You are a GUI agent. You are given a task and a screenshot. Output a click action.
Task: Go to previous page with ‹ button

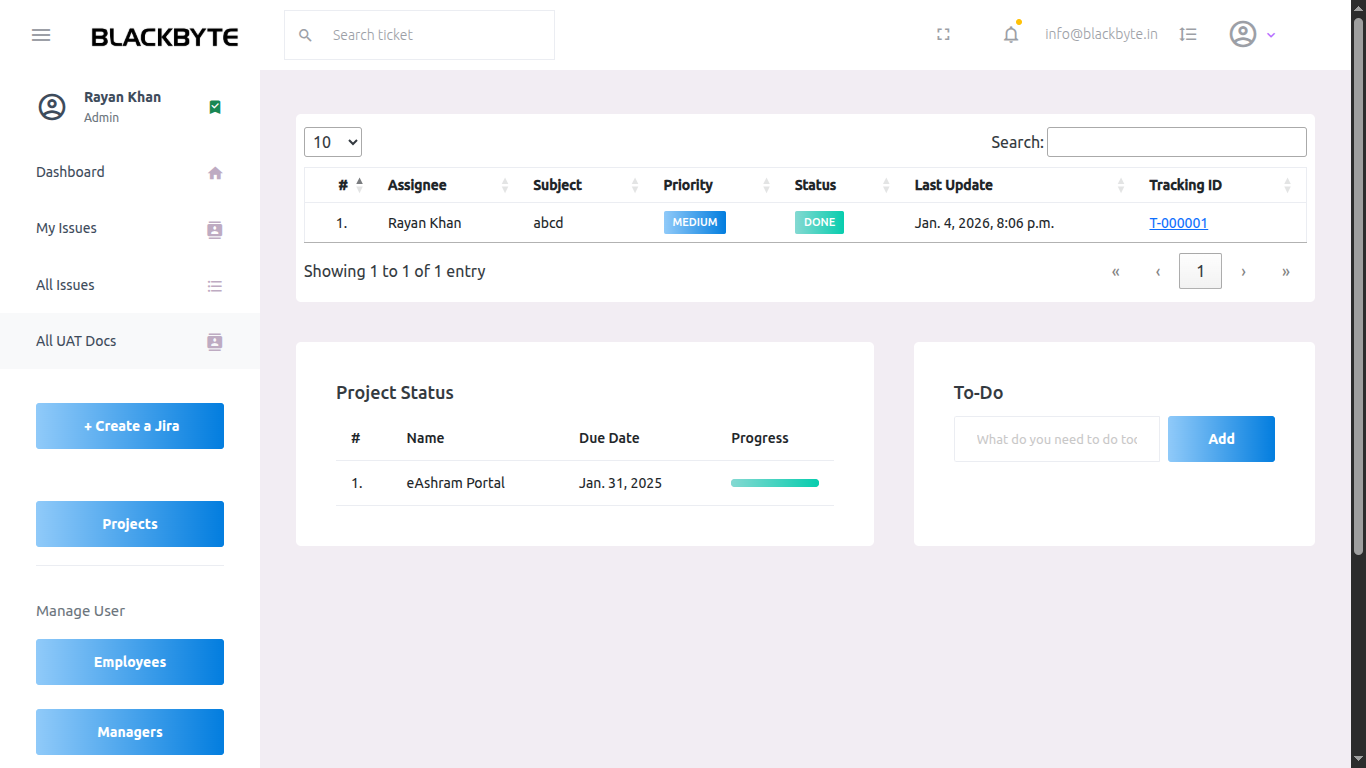tap(1158, 271)
